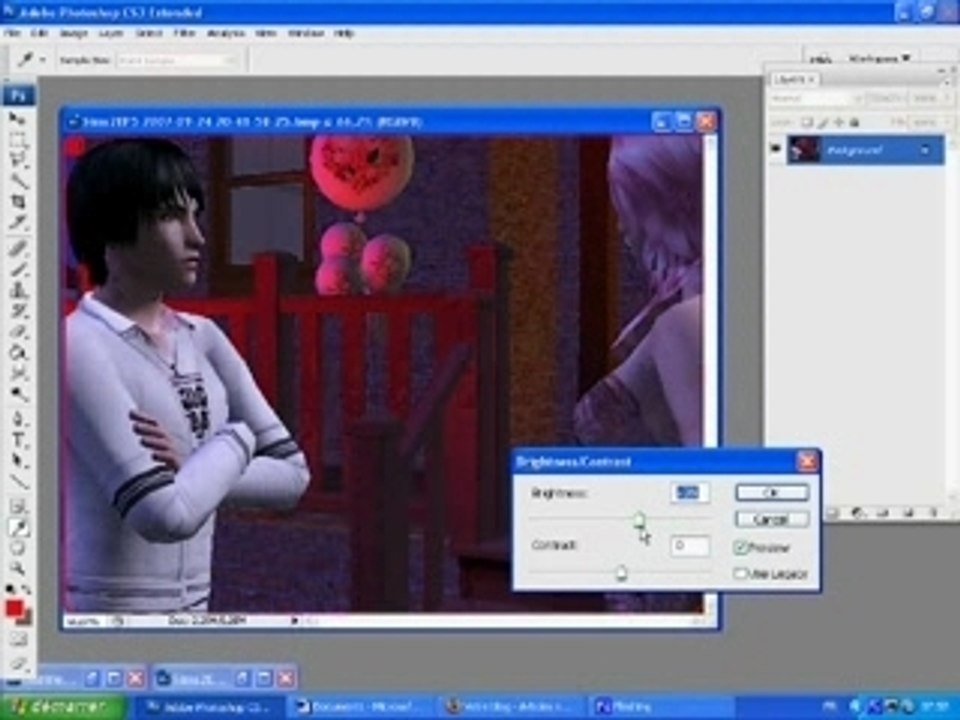The height and width of the screenshot is (720, 960).
Task: Switch to Adobe Photoshop taskbar button
Action: [x=208, y=707]
